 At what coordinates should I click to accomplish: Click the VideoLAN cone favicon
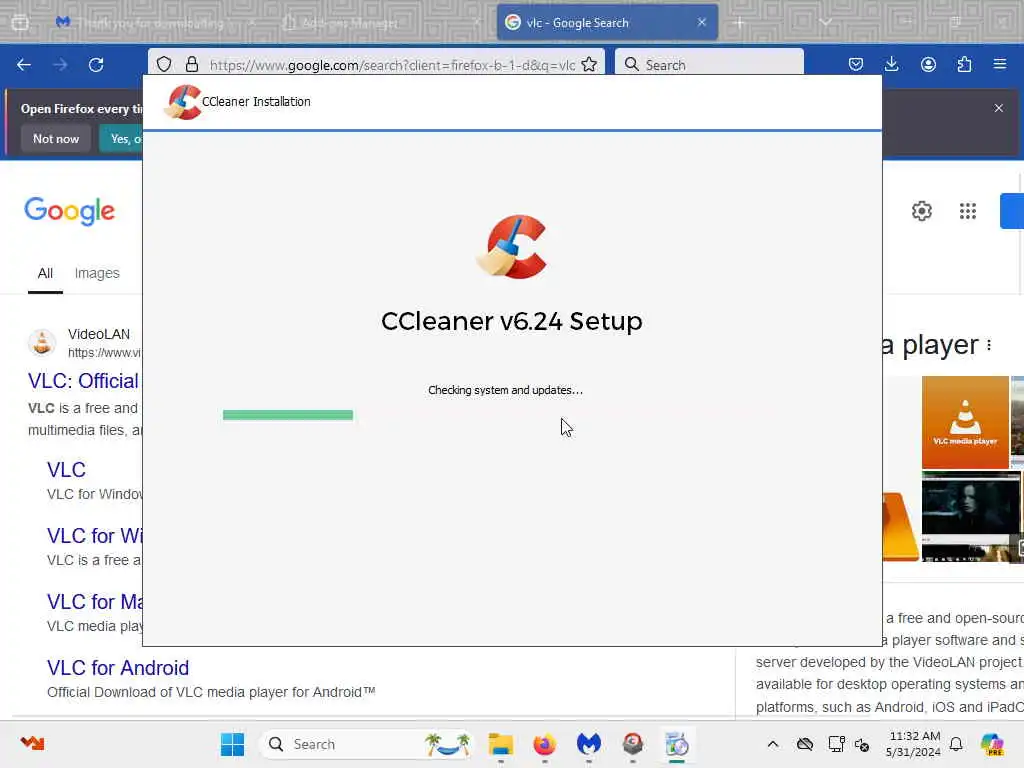pyautogui.click(x=42, y=342)
